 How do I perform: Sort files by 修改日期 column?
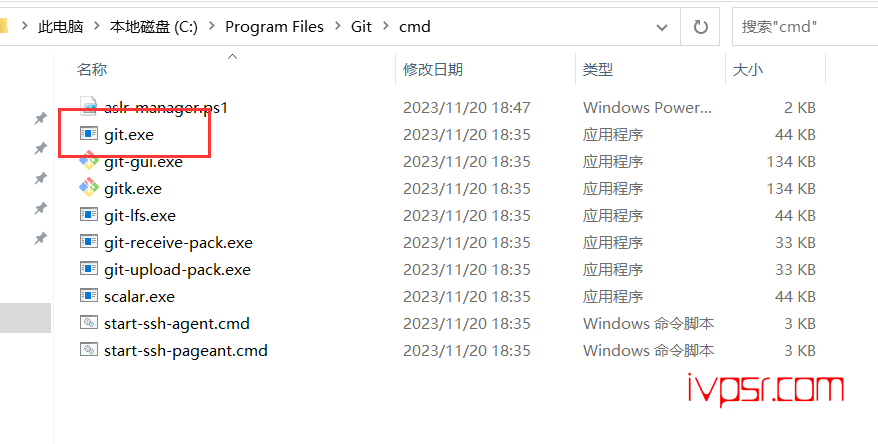click(433, 69)
